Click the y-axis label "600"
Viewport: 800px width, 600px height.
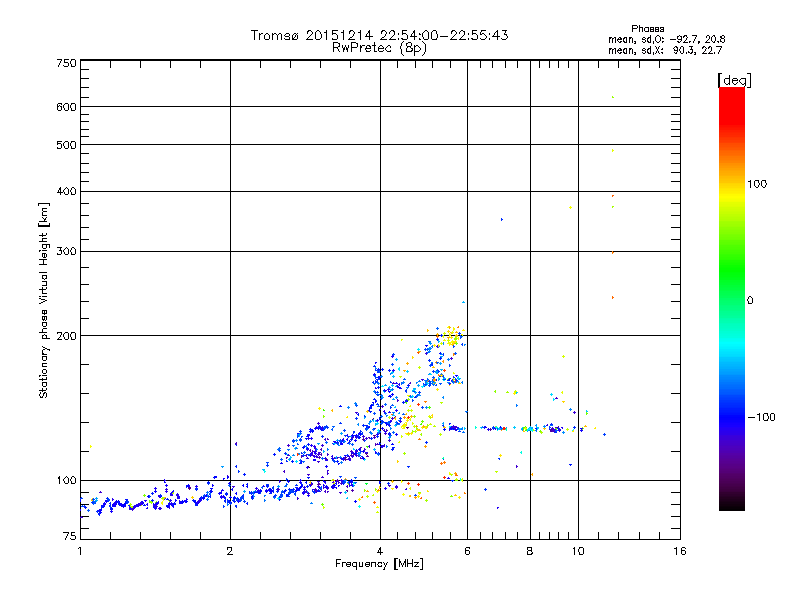click(66, 107)
